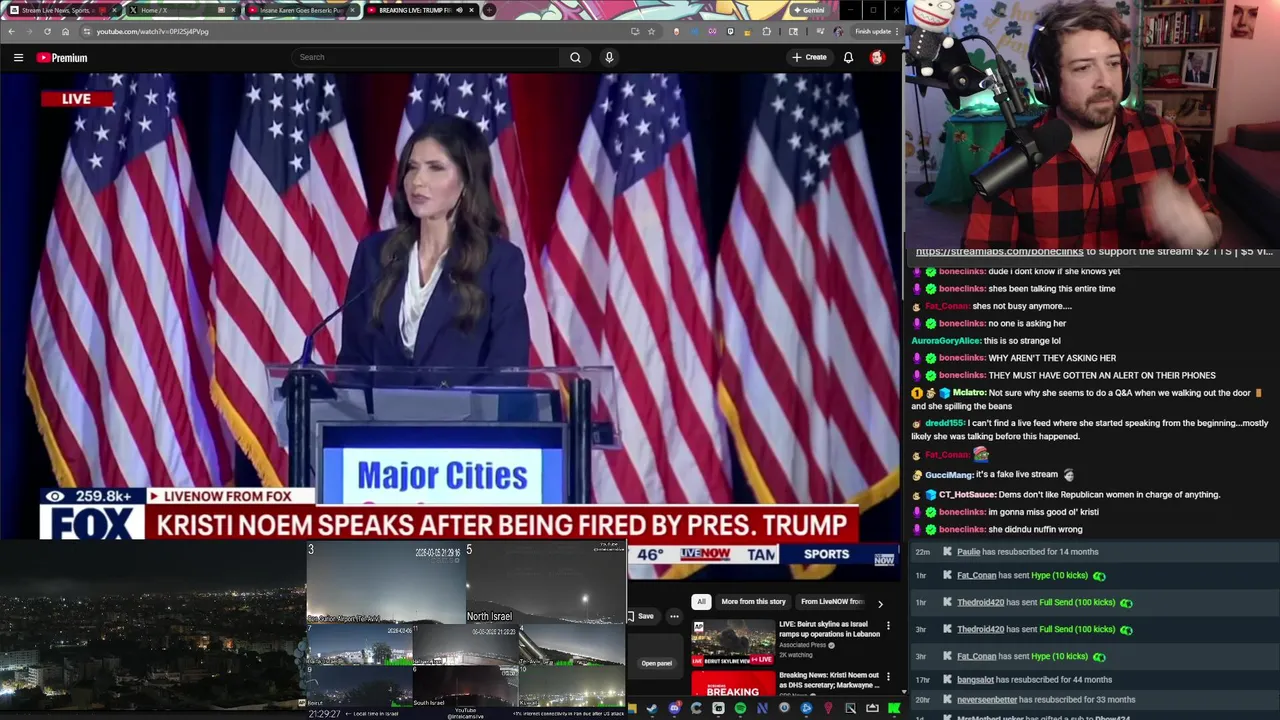1280x720 pixels.
Task: Click chat username AuroraGoryAlice
Action: (x=945, y=341)
